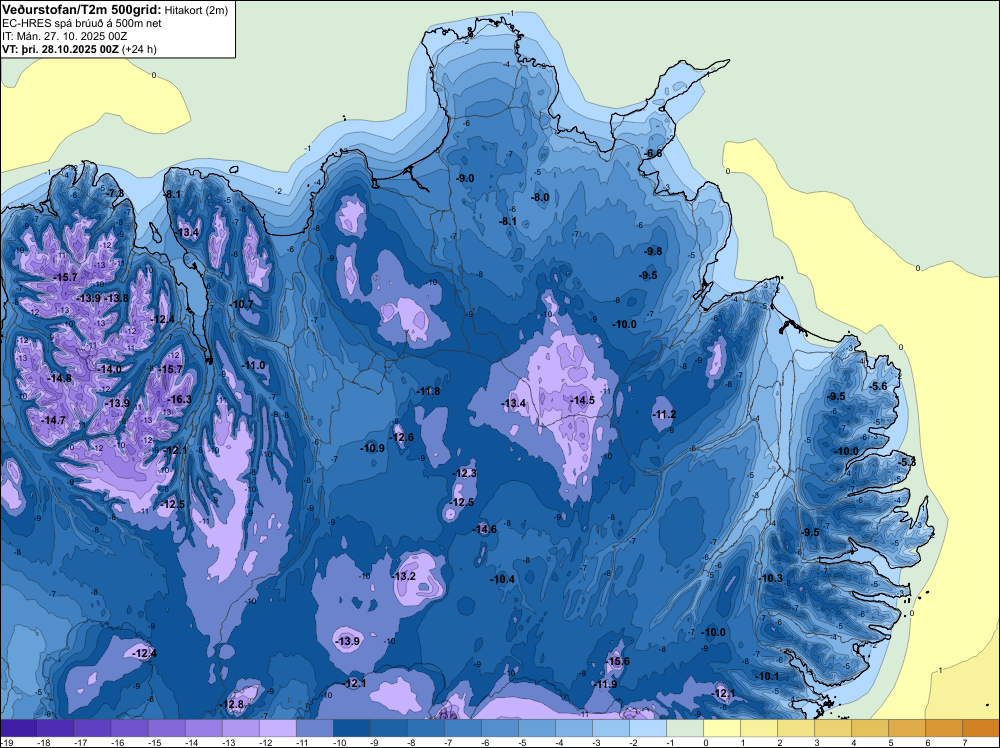1000x748 pixels.
Task: Click the -14.8 temperature value
Action: pos(59,378)
